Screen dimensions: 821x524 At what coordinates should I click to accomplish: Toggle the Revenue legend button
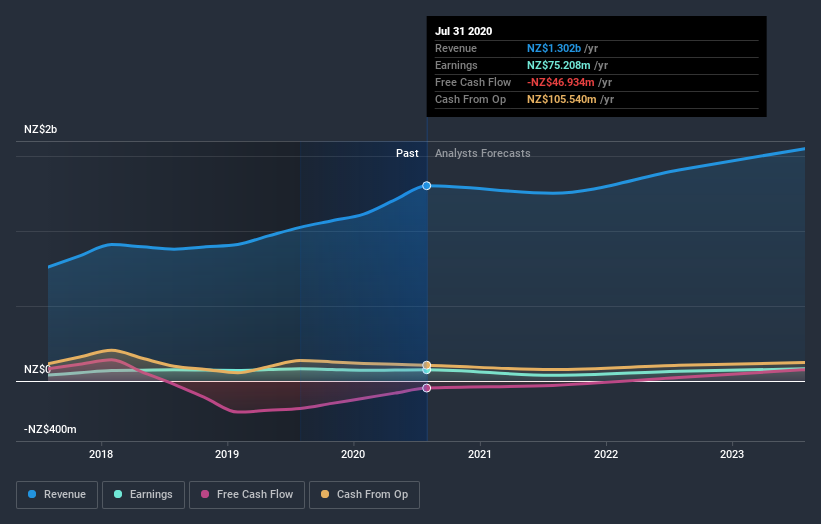coord(57,495)
